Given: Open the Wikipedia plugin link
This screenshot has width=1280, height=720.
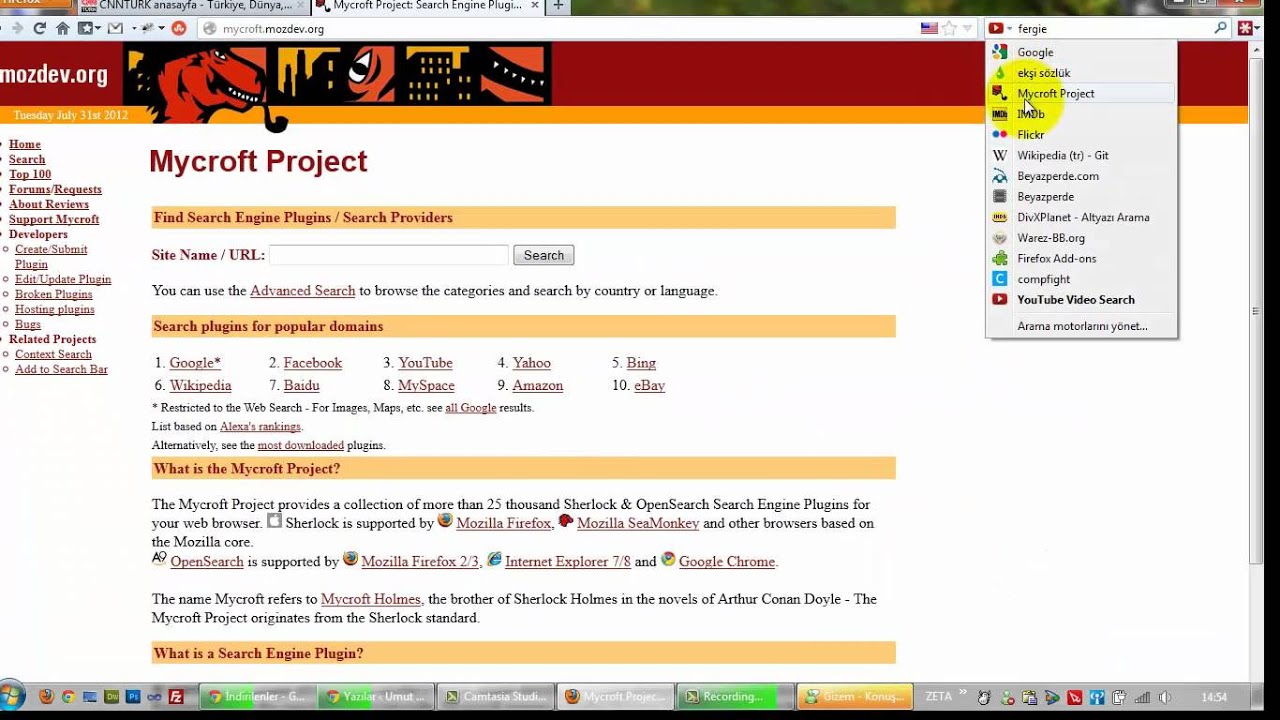Looking at the screenshot, I should (200, 386).
